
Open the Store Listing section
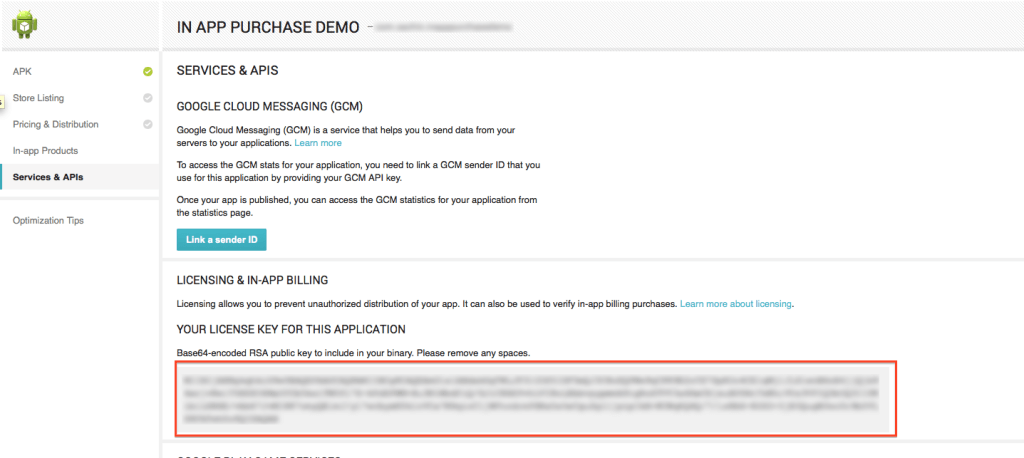click(x=39, y=98)
